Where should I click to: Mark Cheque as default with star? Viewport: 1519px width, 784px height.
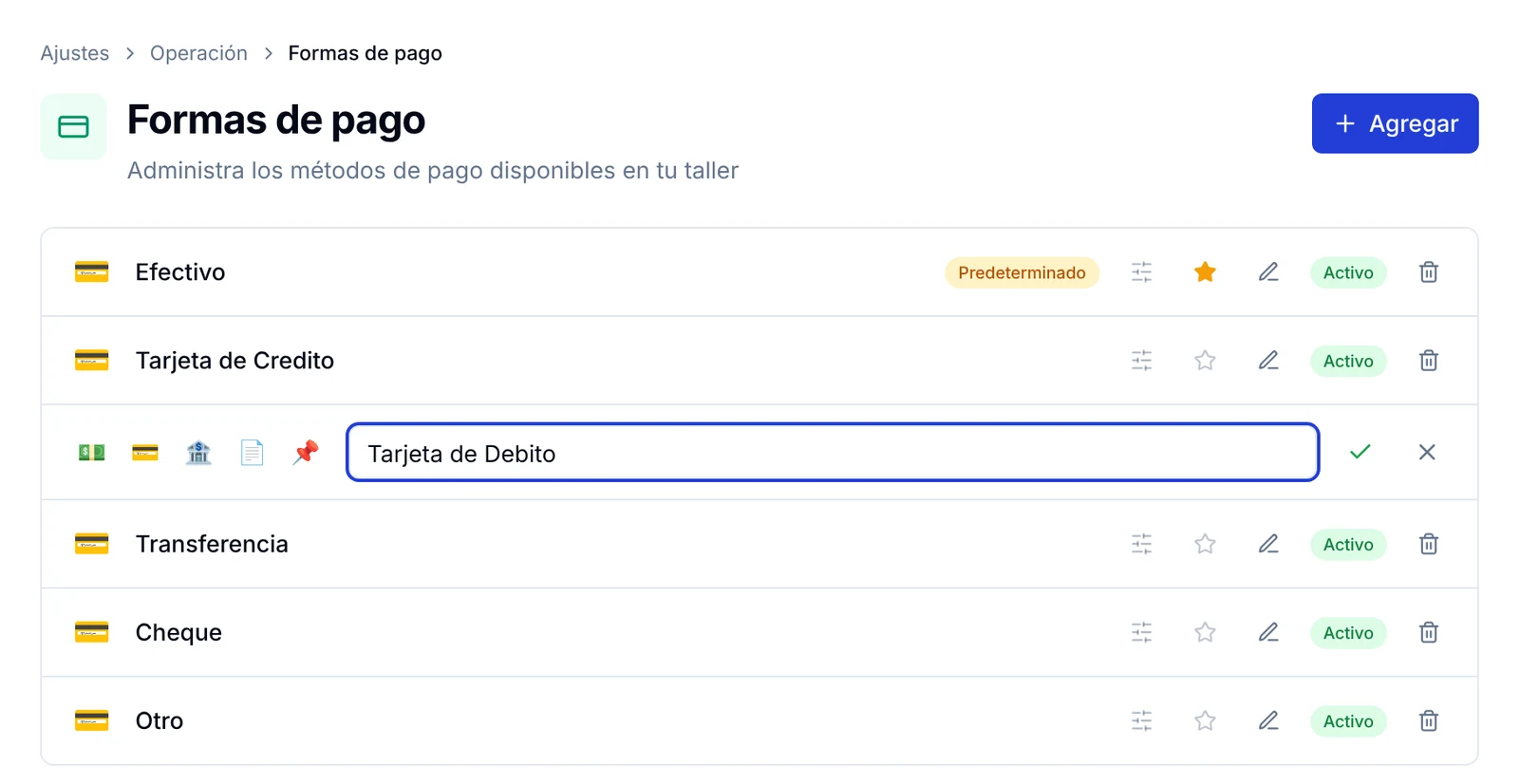[x=1205, y=632]
